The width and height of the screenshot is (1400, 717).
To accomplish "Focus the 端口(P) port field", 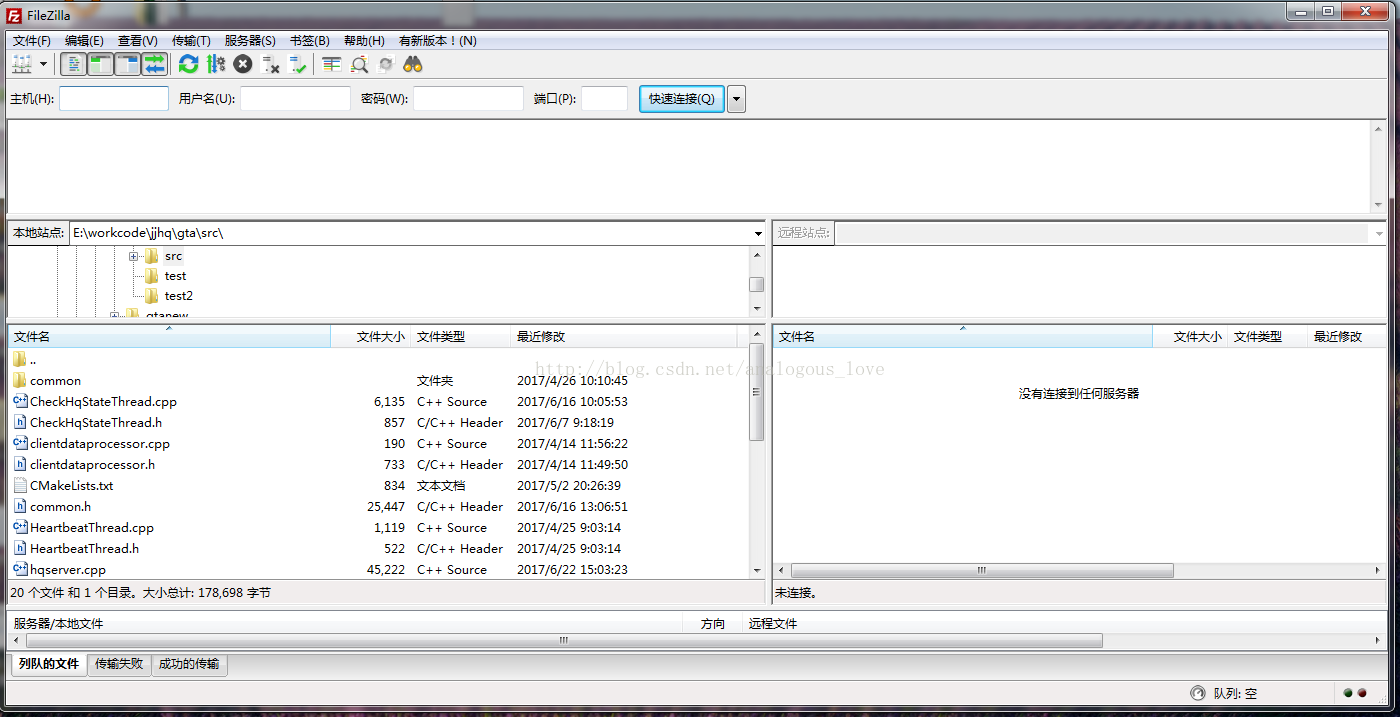I will (x=604, y=99).
